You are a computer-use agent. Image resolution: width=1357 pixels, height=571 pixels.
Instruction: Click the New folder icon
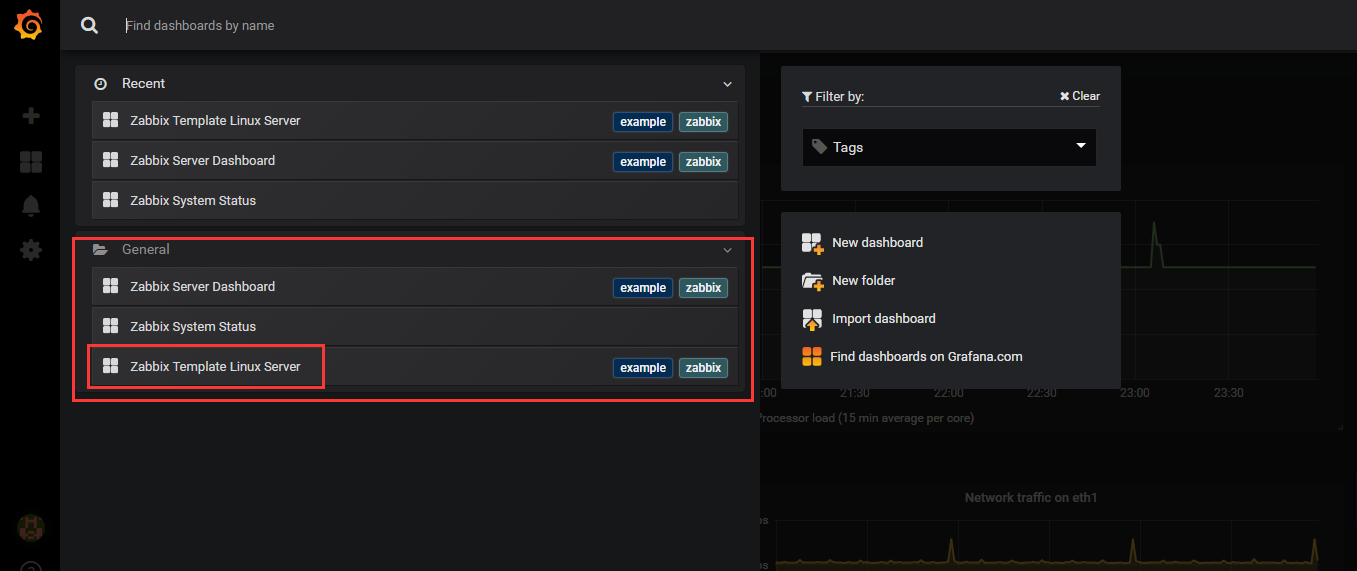[812, 281]
